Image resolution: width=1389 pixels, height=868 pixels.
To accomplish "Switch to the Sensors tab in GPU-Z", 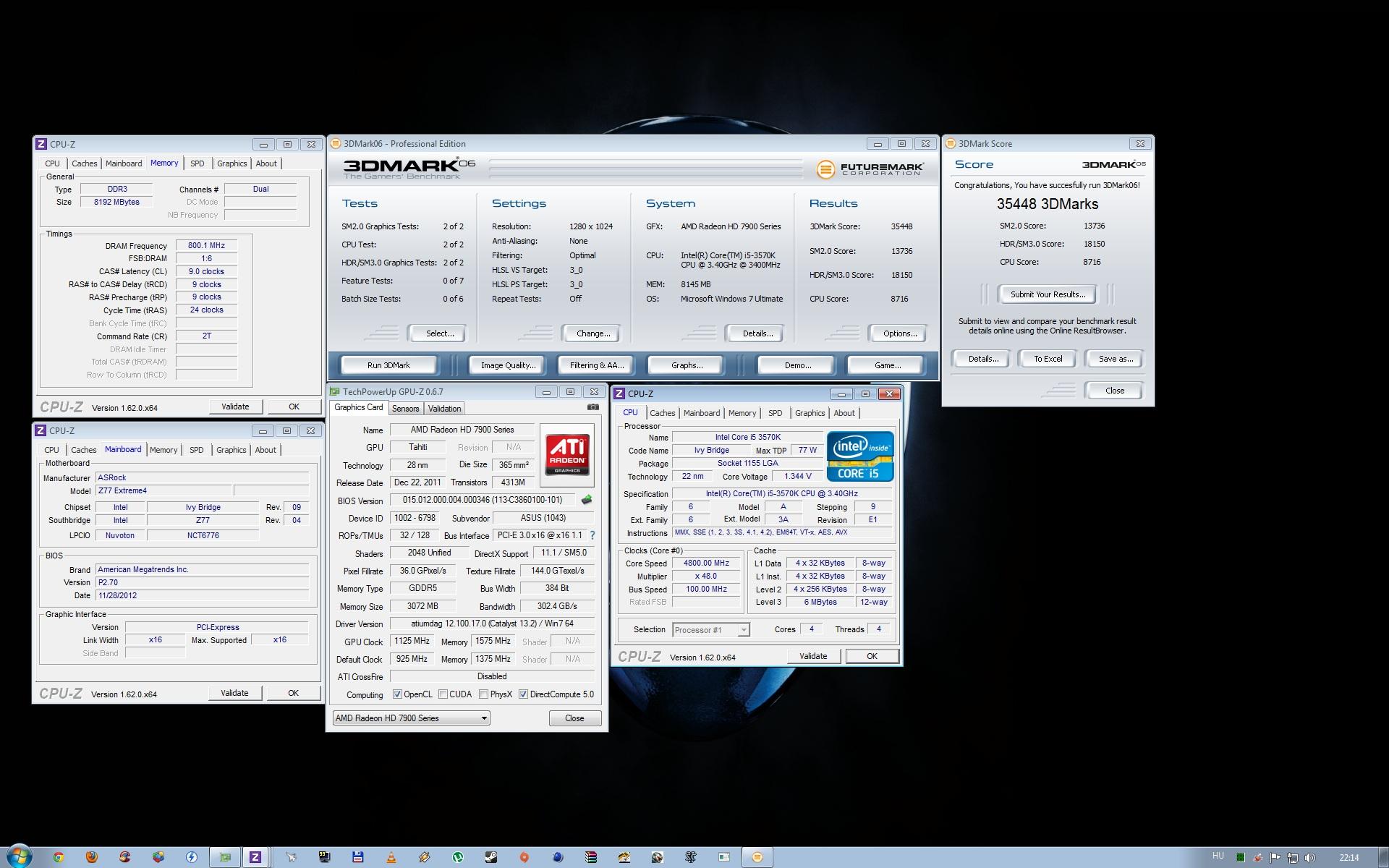I will (x=405, y=409).
